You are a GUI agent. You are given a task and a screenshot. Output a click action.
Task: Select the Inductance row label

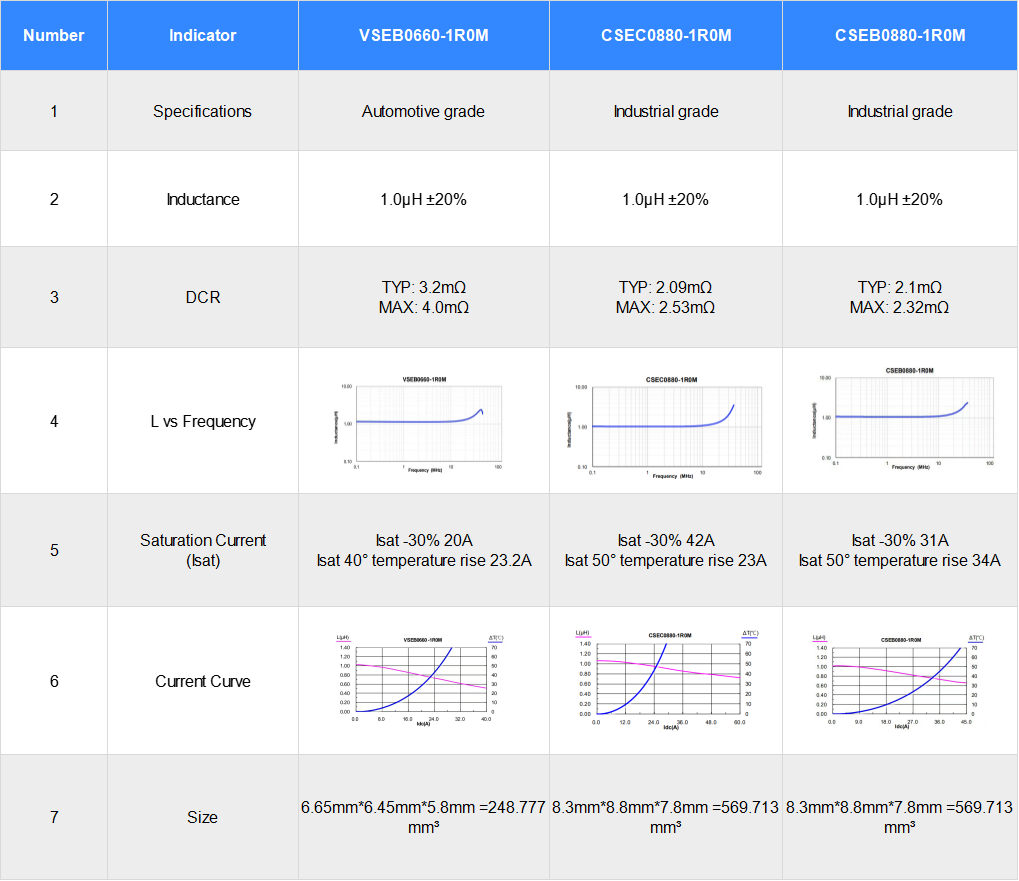[202, 198]
